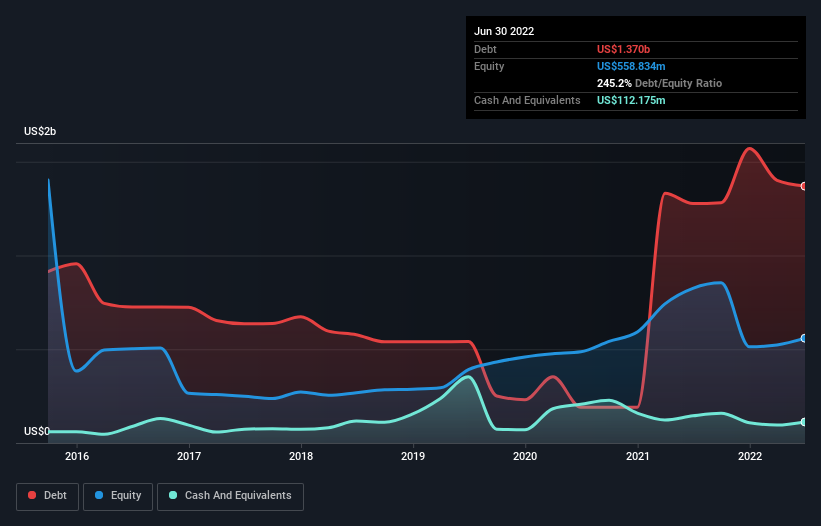Click the Equity row label in tooltip
The width and height of the screenshot is (821, 526).
tap(489, 66)
